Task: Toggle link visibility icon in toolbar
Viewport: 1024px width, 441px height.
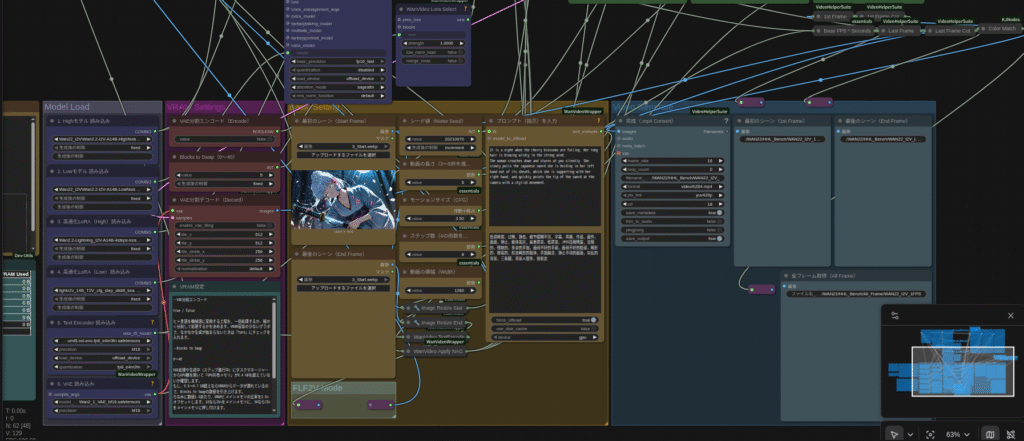Action: [1011, 434]
